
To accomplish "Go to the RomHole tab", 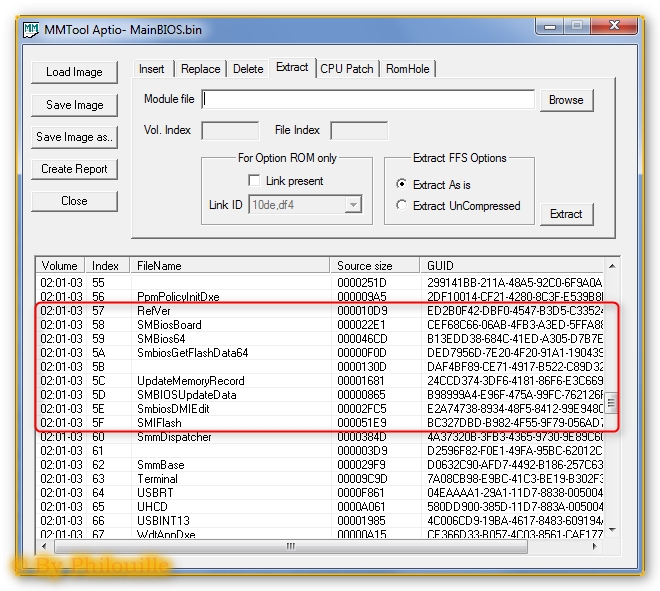I will point(408,69).
